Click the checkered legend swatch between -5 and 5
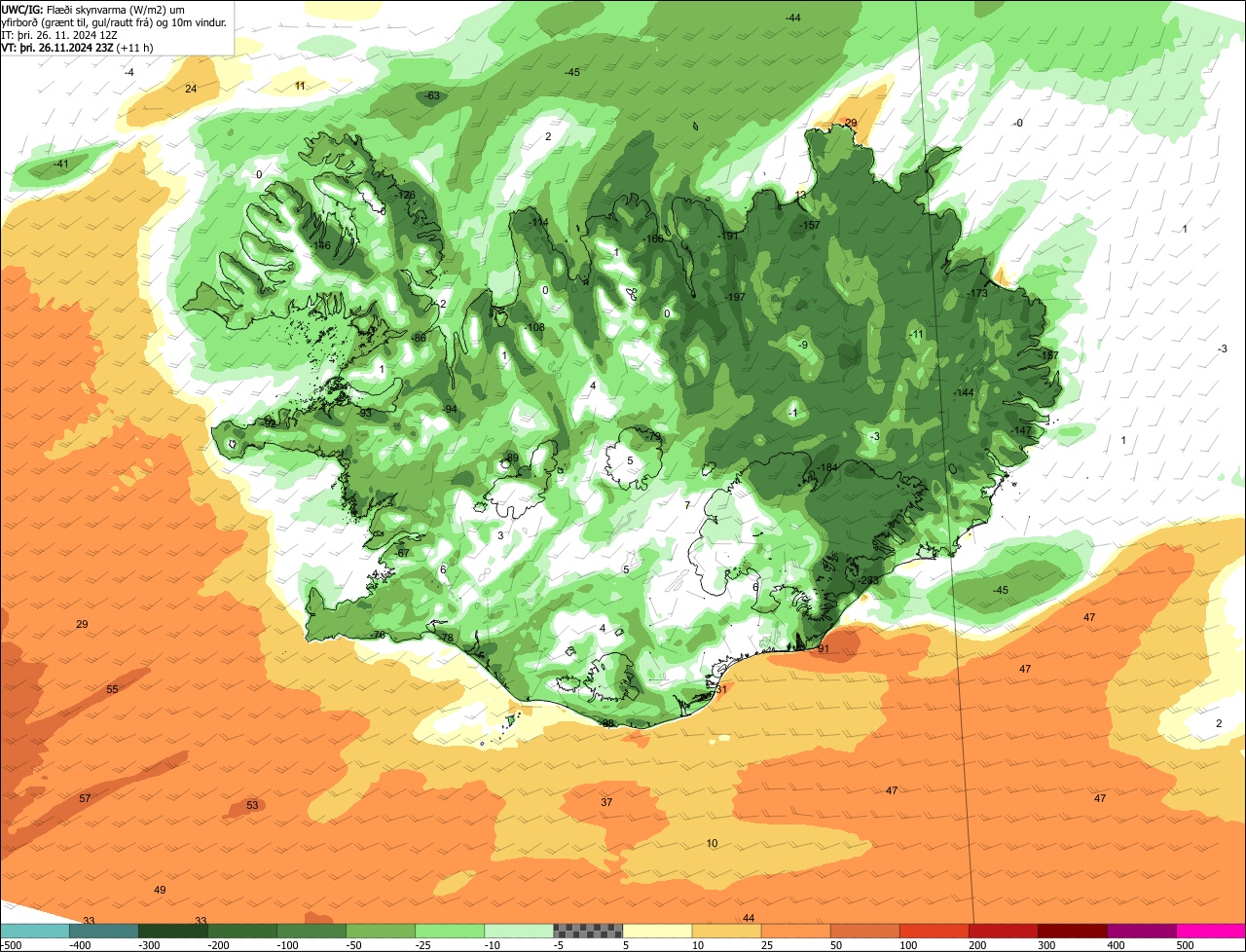The width and height of the screenshot is (1246, 952). pyautogui.click(x=588, y=931)
